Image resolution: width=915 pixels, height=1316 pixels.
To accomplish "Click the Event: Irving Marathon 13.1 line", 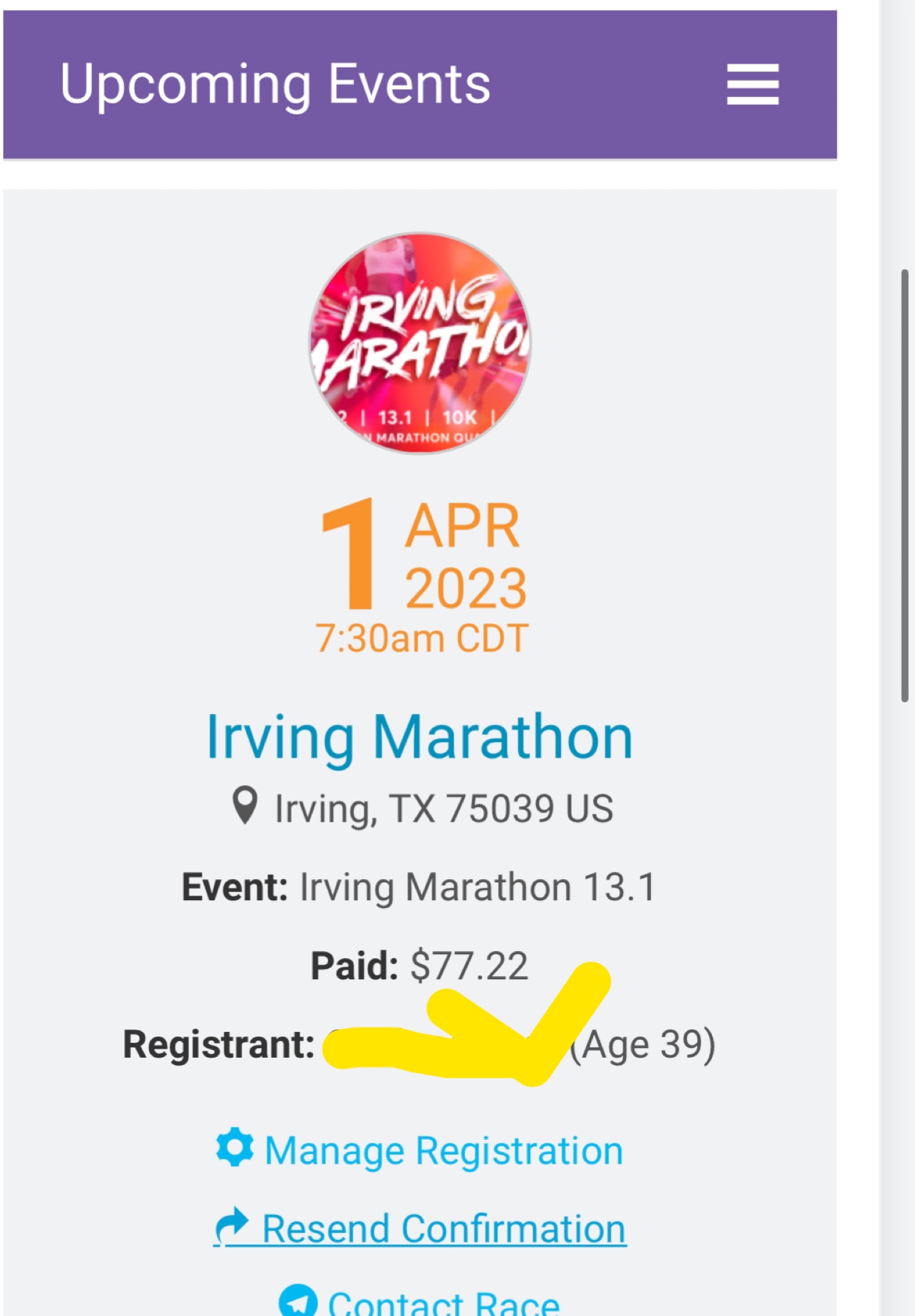I will [x=419, y=887].
